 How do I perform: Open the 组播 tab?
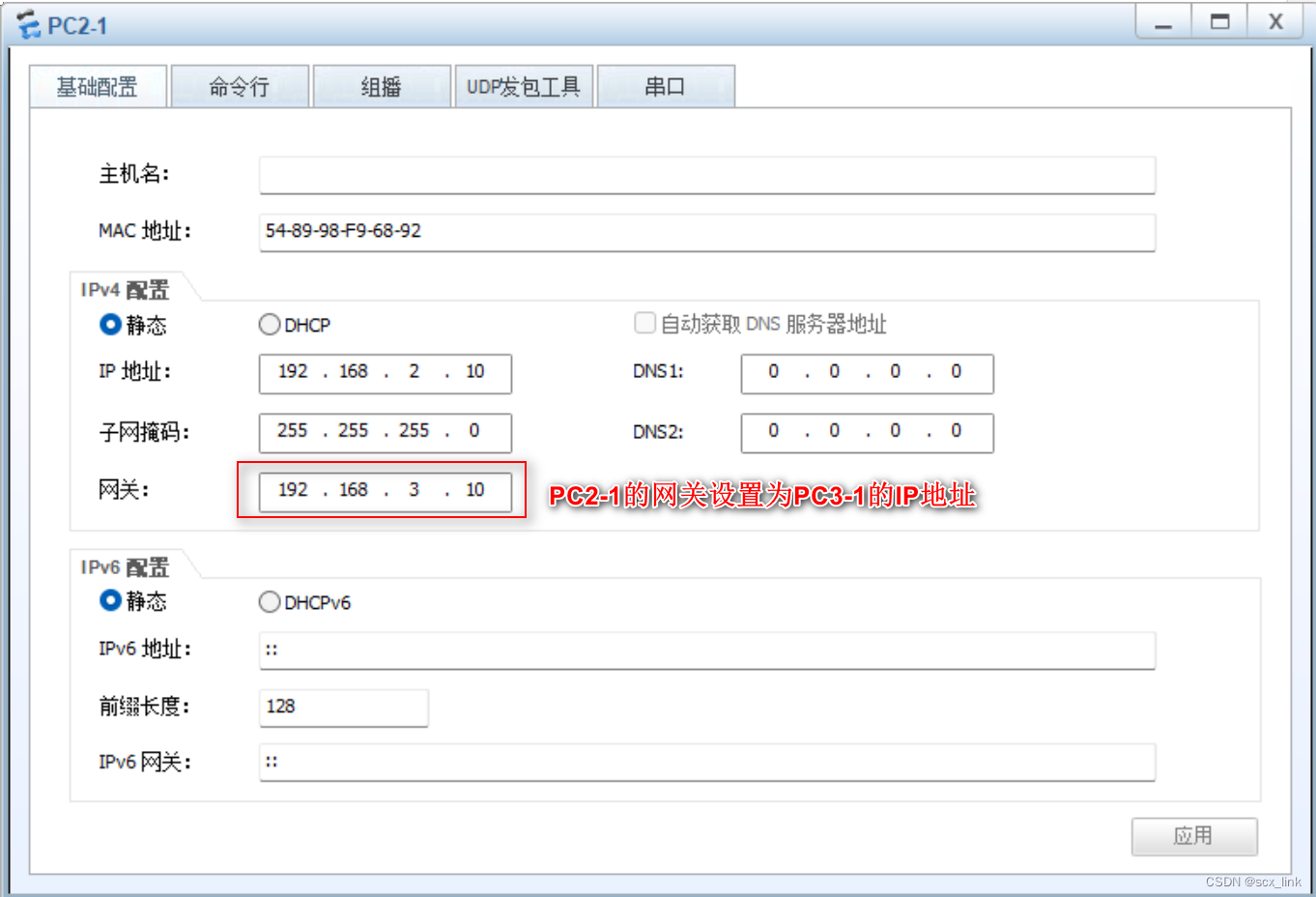[382, 87]
